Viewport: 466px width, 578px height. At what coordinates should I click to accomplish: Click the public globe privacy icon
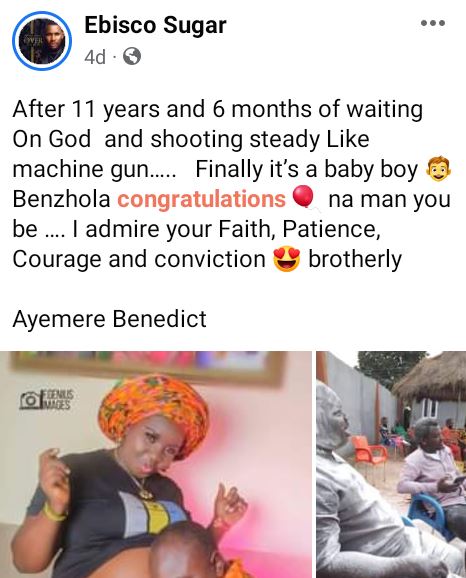pyautogui.click(x=132, y=57)
